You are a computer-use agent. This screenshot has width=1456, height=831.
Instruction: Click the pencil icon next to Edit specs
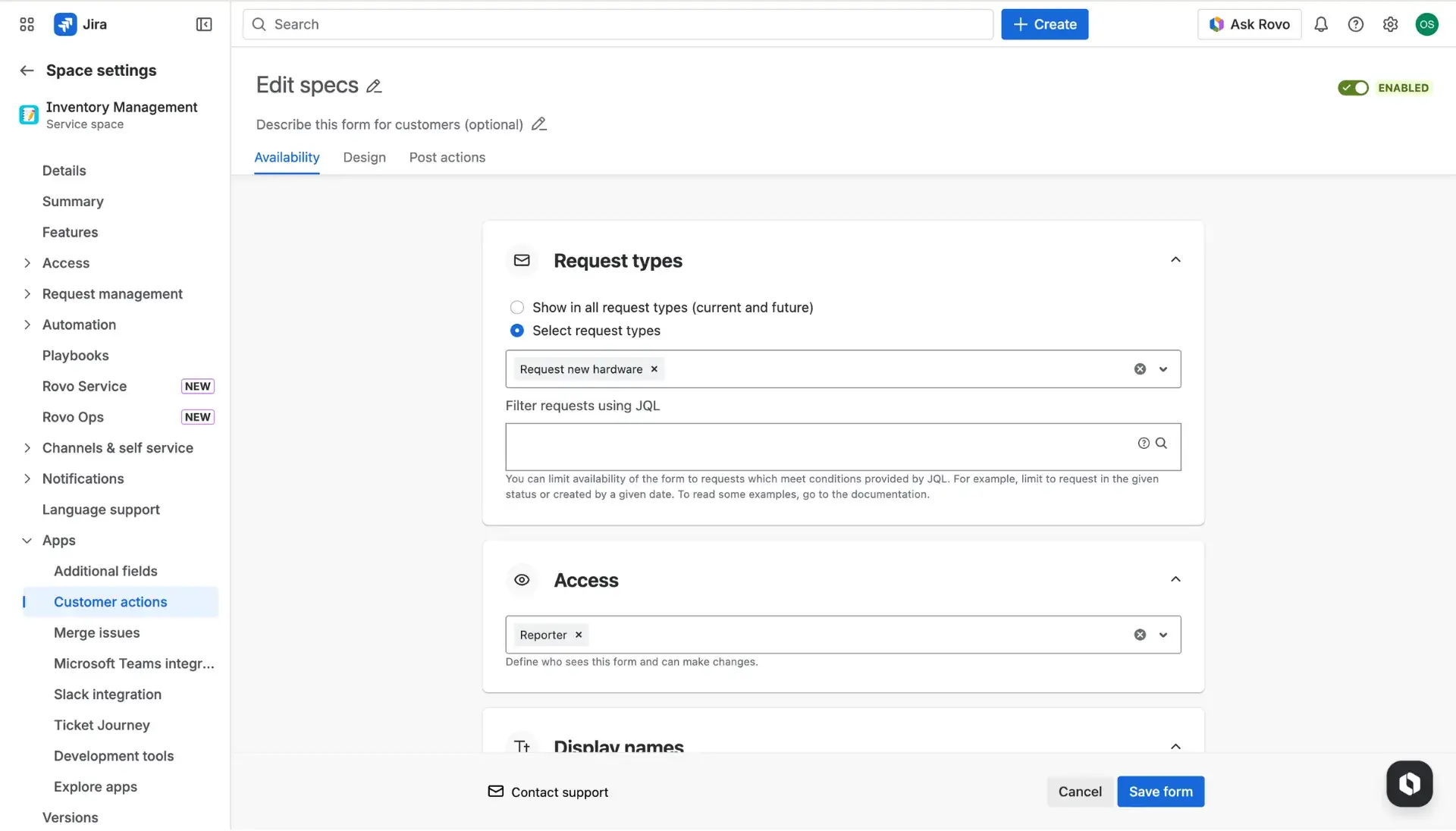373,86
